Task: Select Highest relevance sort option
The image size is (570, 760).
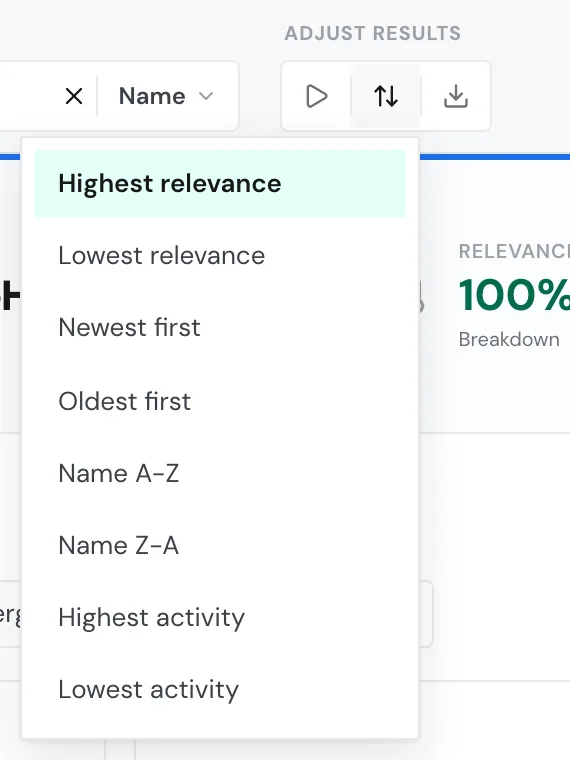Action: (220, 184)
